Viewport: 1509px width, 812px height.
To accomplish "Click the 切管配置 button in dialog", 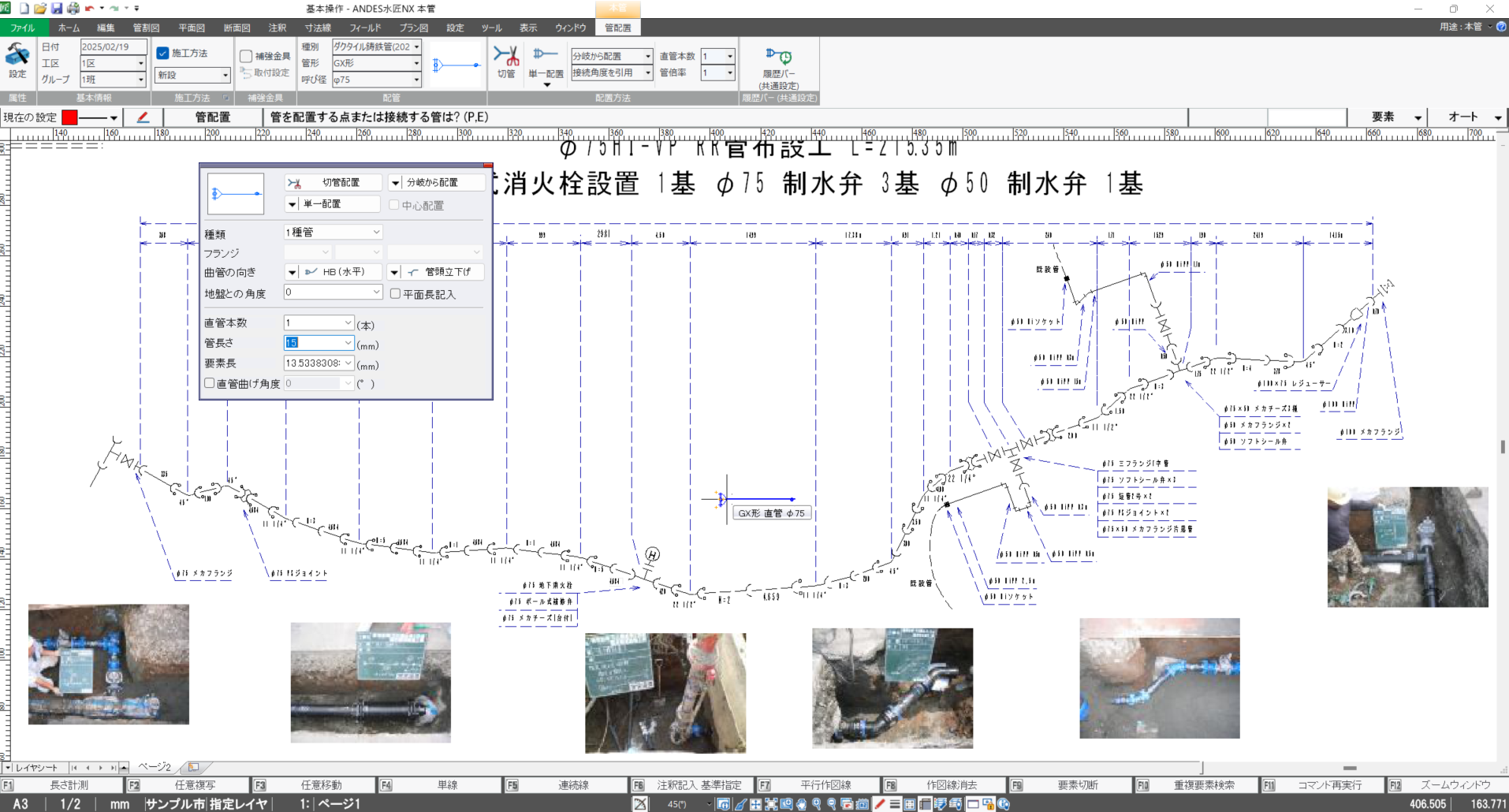I will (x=333, y=182).
